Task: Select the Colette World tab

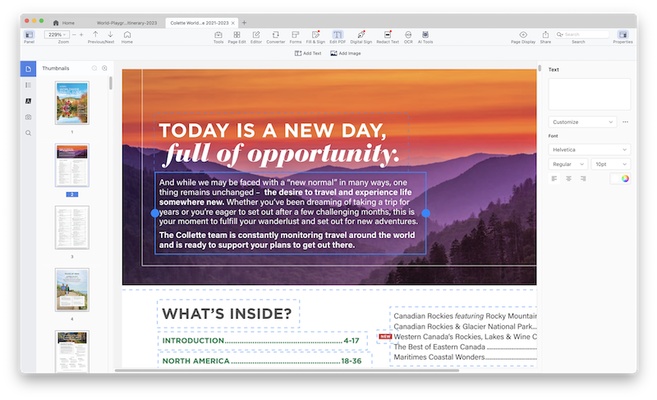Action: coord(199,23)
